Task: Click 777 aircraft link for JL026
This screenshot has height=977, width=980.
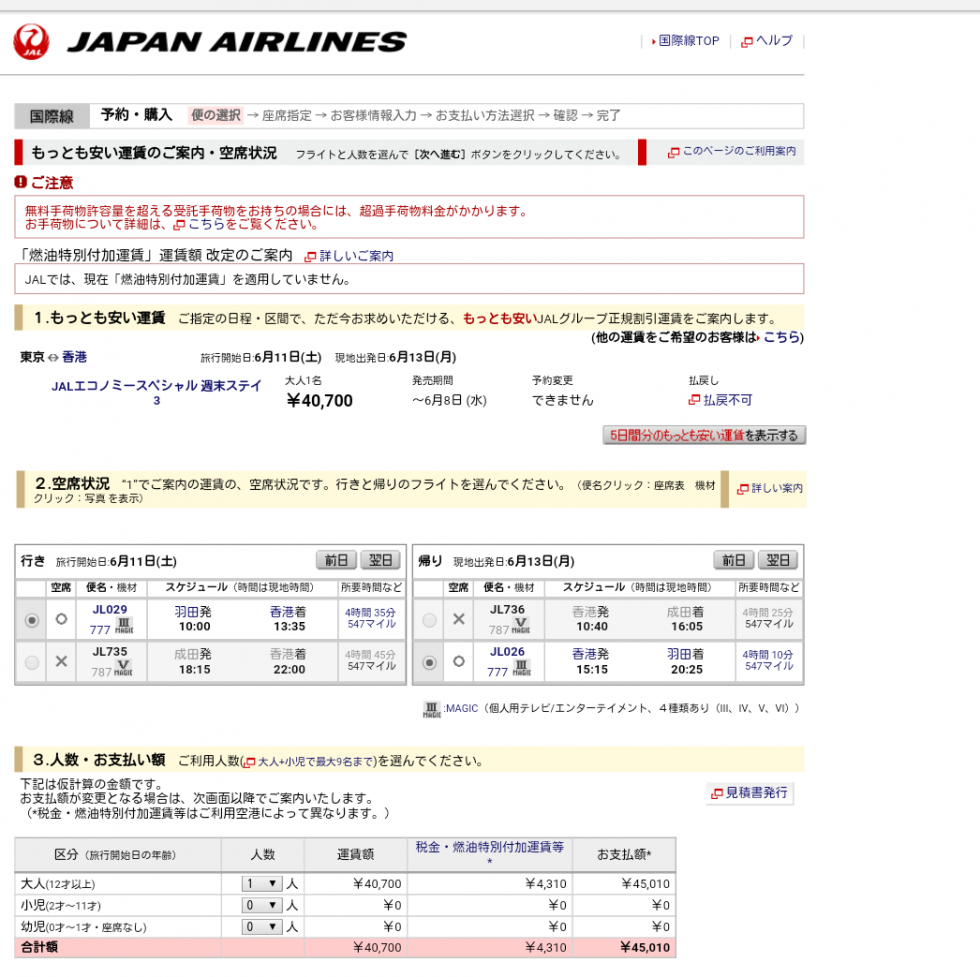Action: pos(498,672)
